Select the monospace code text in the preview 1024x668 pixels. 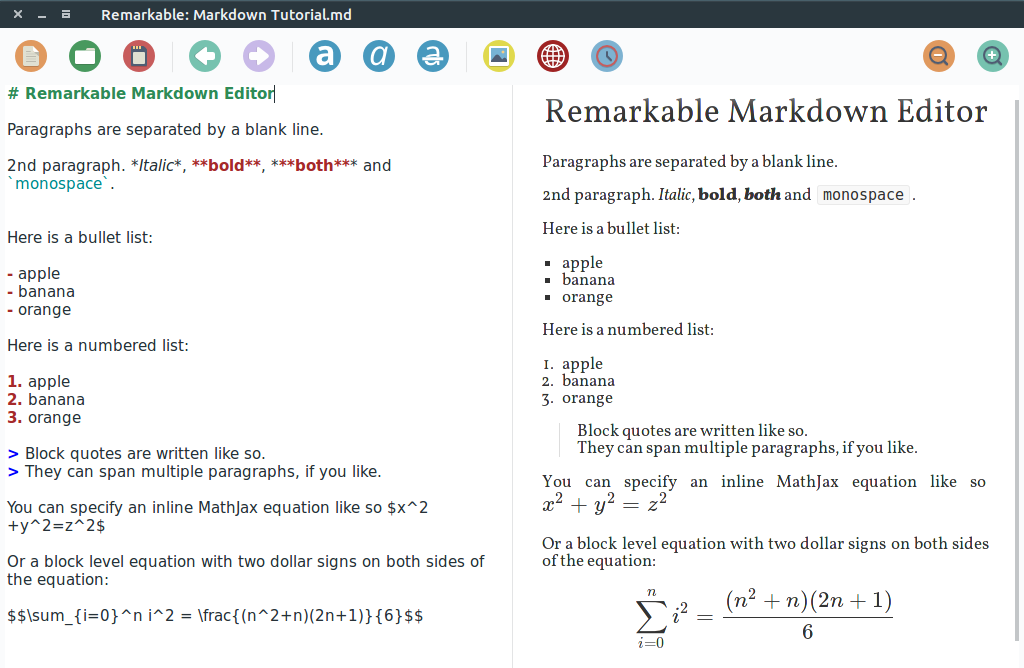click(x=862, y=194)
